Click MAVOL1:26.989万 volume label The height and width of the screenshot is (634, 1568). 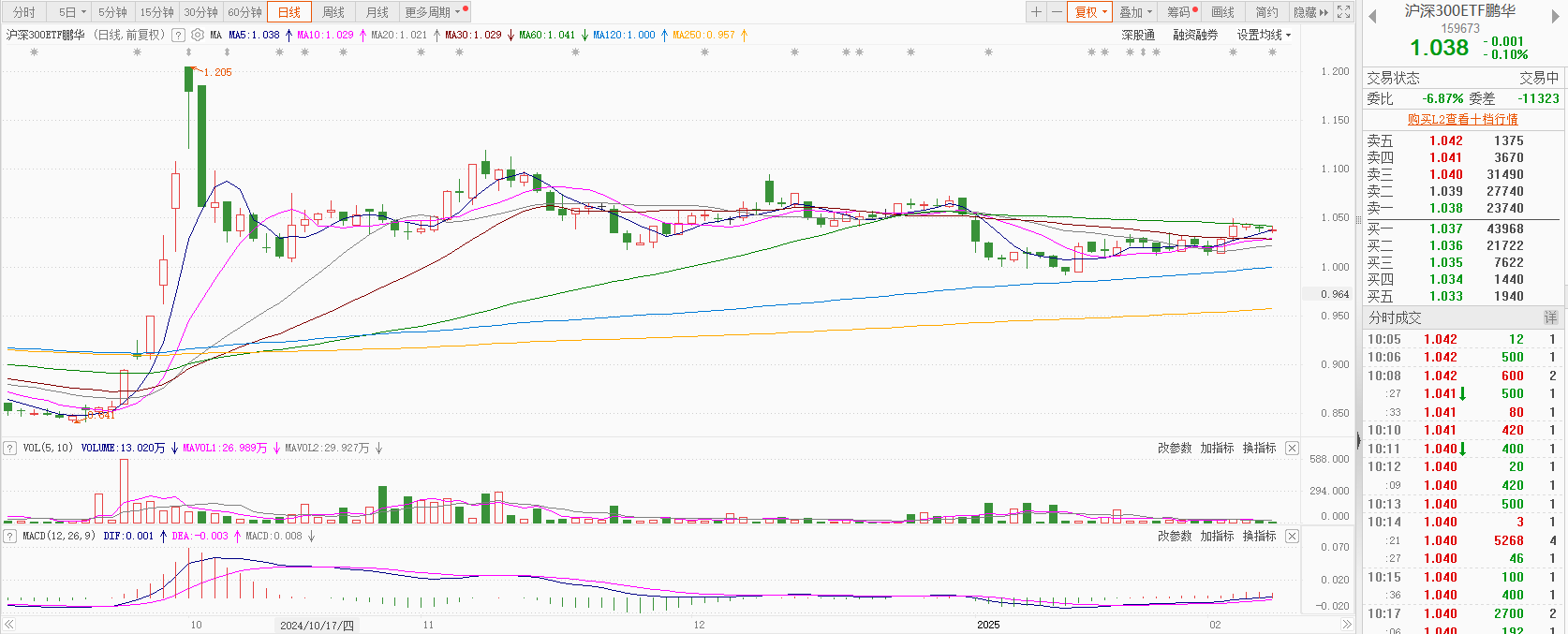tap(224, 448)
